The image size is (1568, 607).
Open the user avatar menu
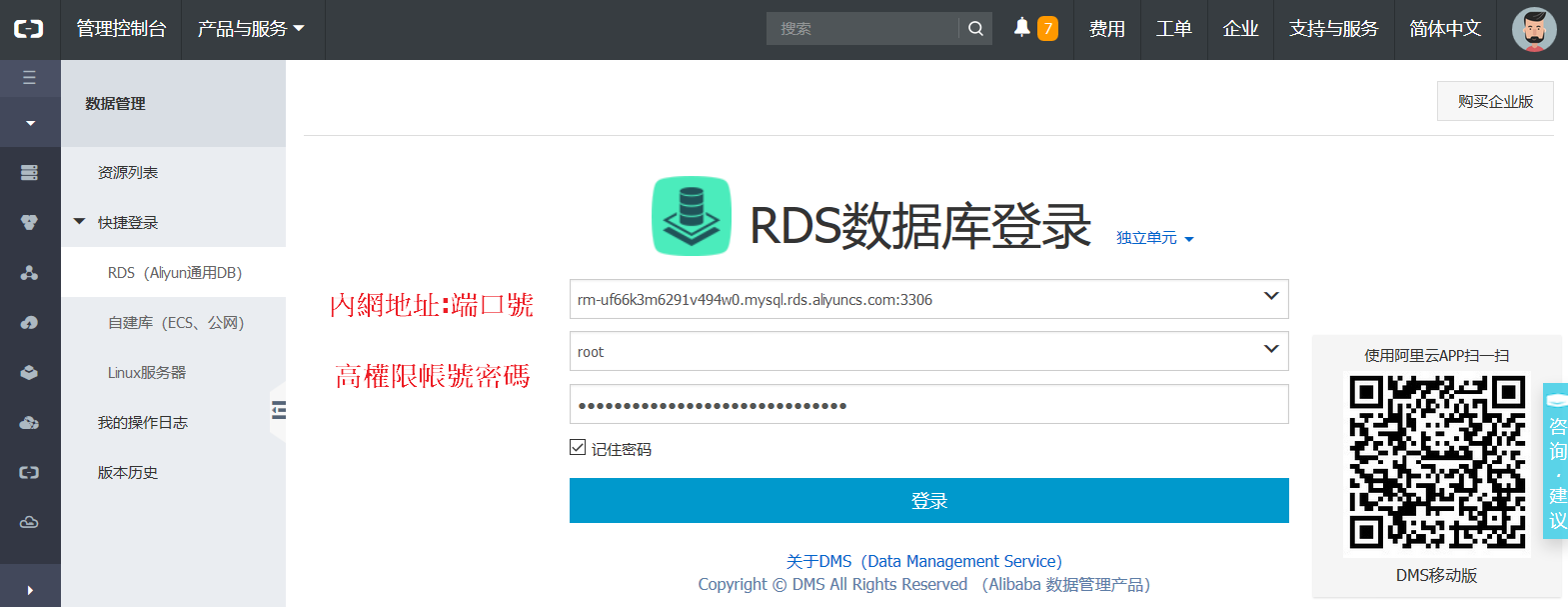click(1533, 29)
